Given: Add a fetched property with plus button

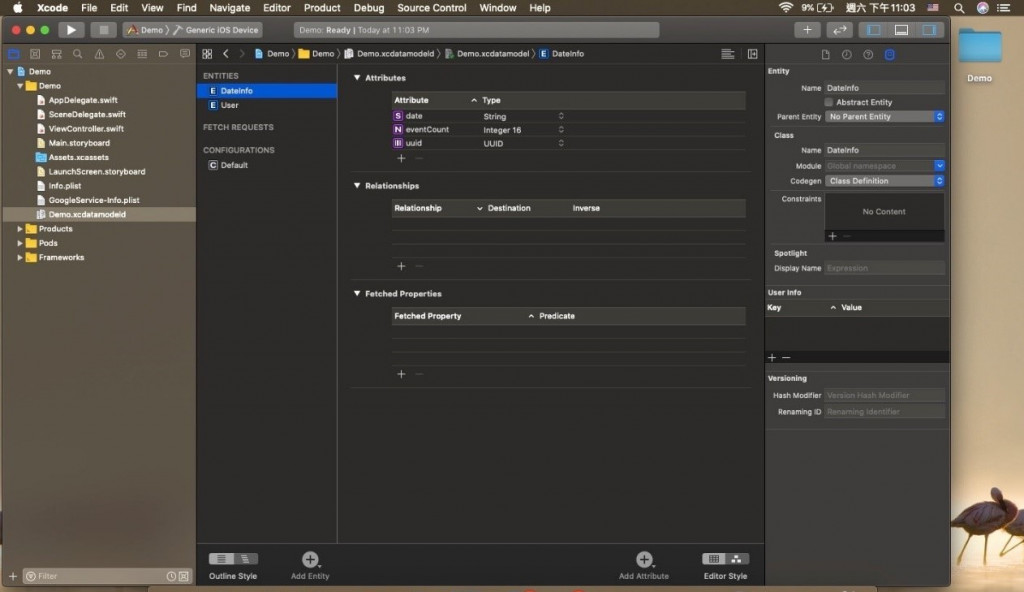Looking at the screenshot, I should click(401, 374).
